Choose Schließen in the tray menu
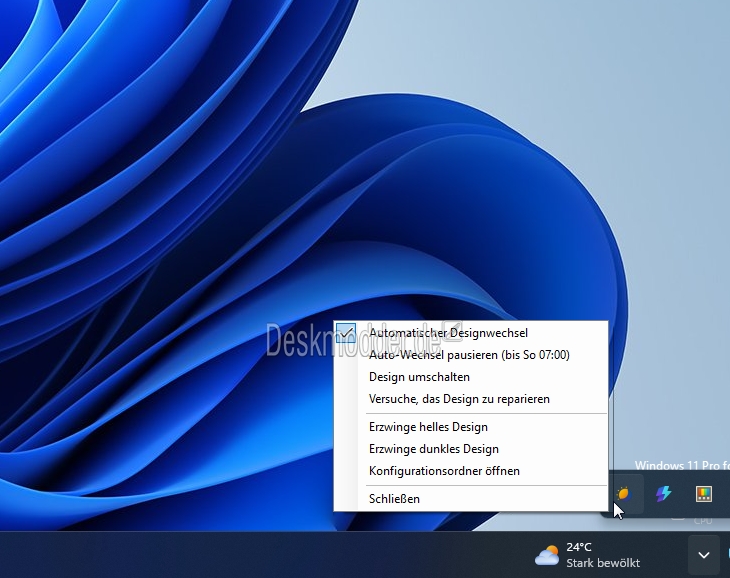Viewport: 730px width, 578px height. (471, 499)
